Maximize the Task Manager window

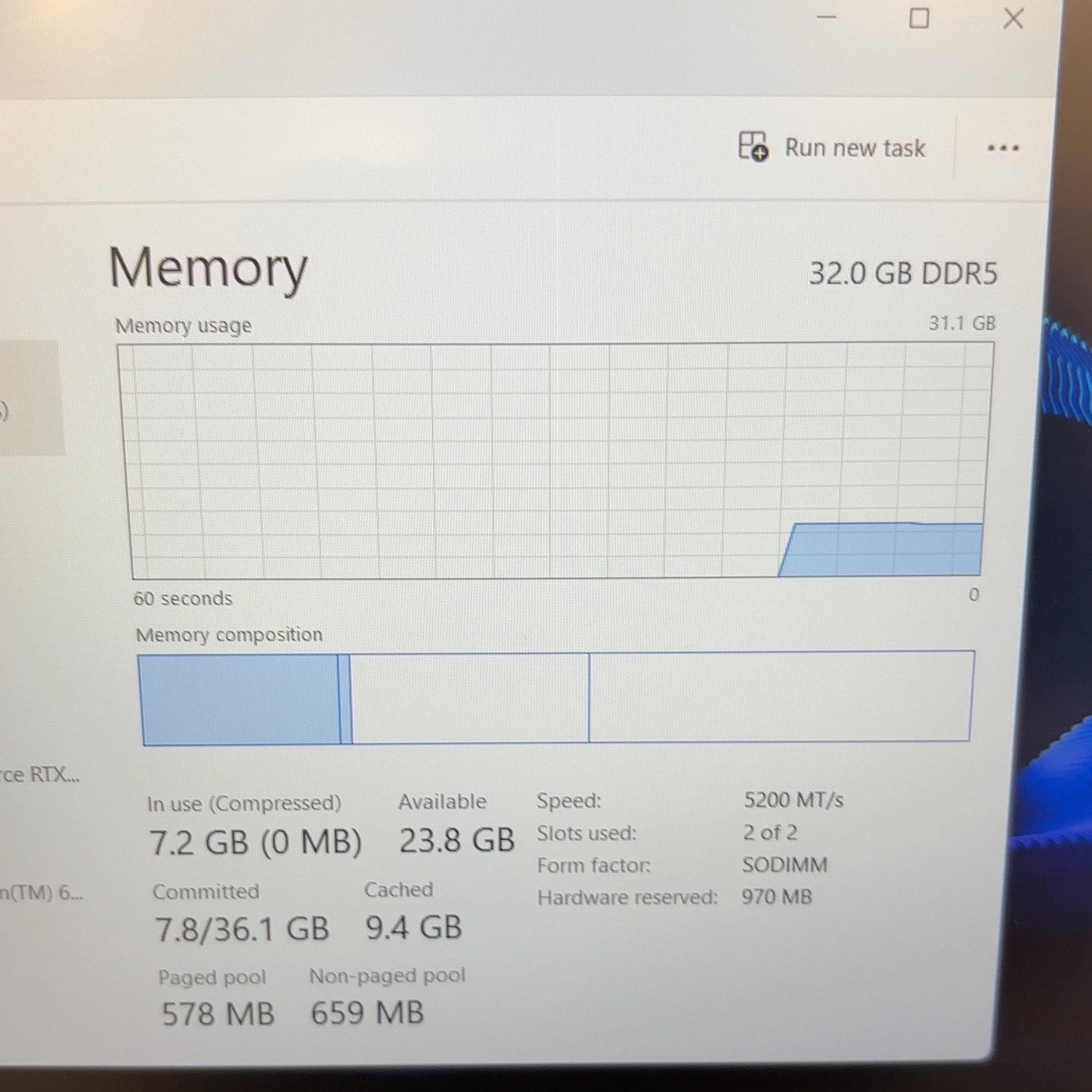pos(919,18)
